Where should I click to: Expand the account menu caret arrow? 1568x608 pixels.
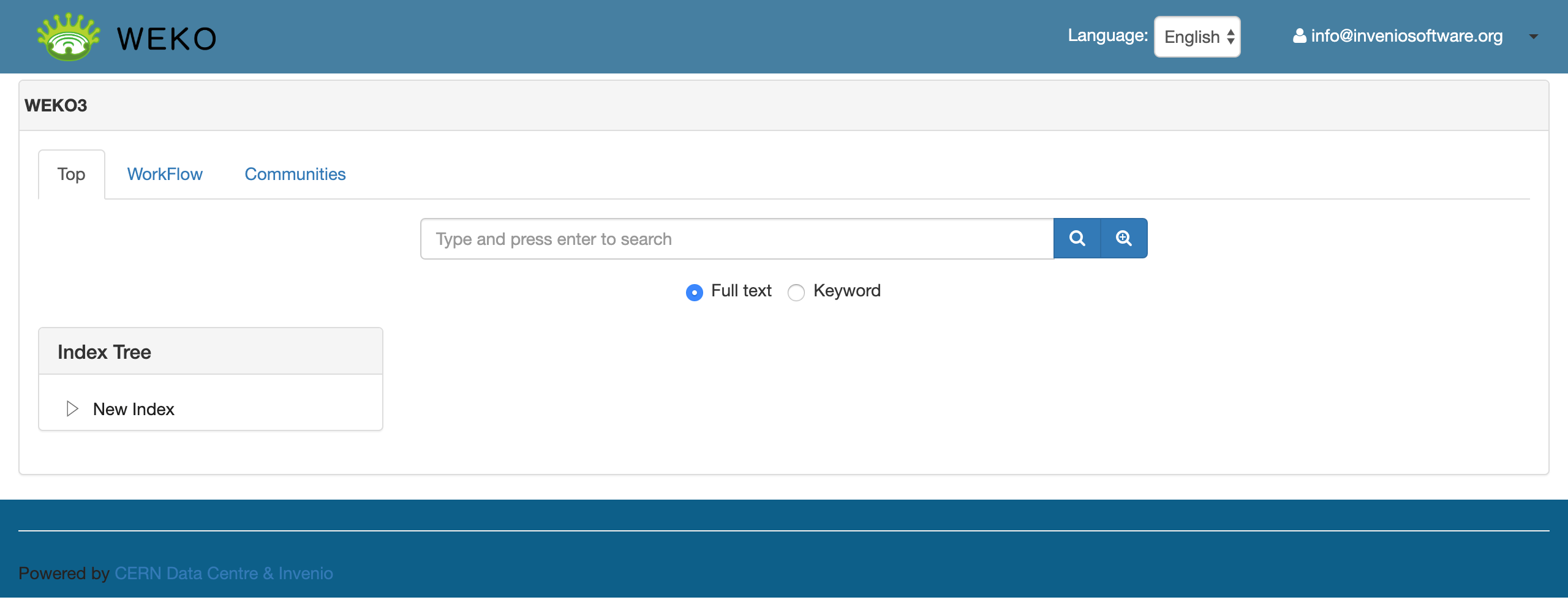click(1533, 37)
